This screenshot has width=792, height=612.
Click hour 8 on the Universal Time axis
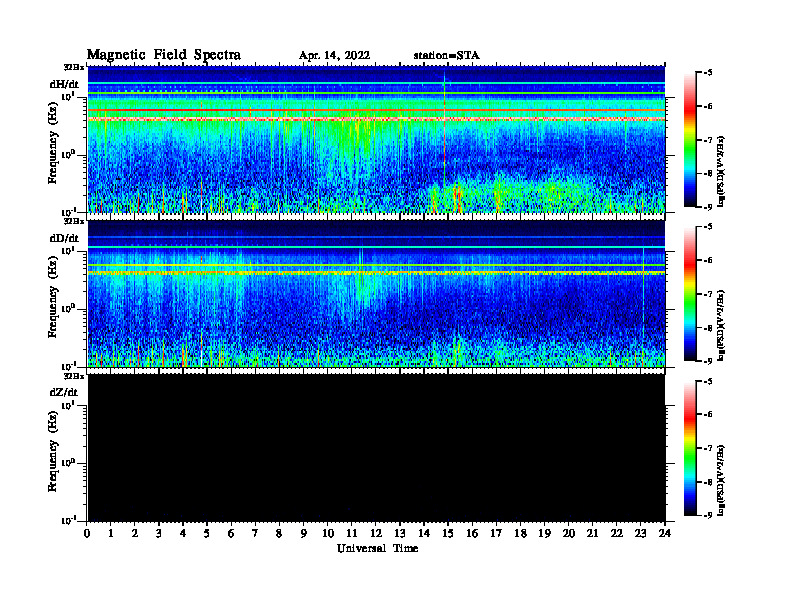point(279,534)
